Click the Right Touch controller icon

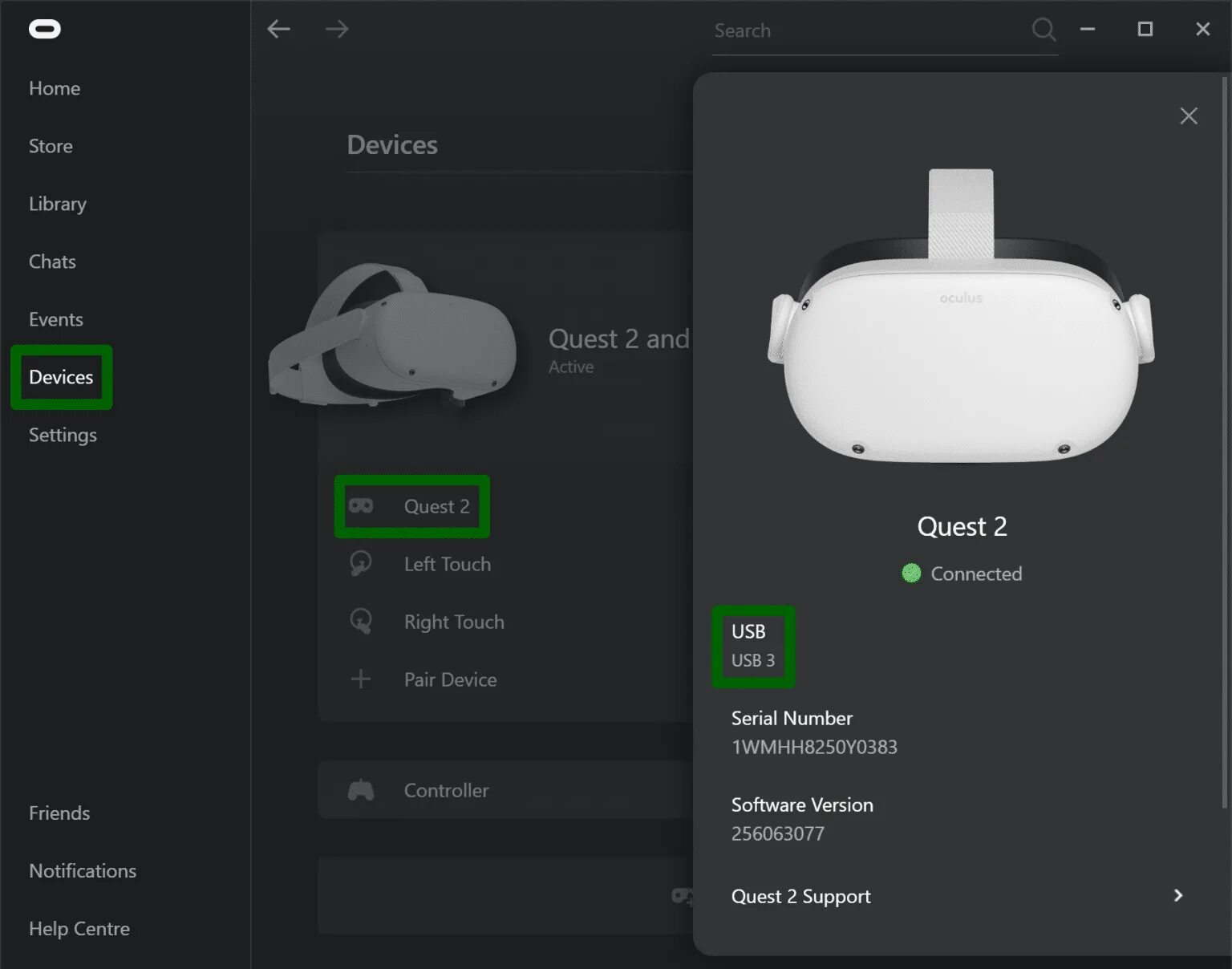(x=361, y=621)
